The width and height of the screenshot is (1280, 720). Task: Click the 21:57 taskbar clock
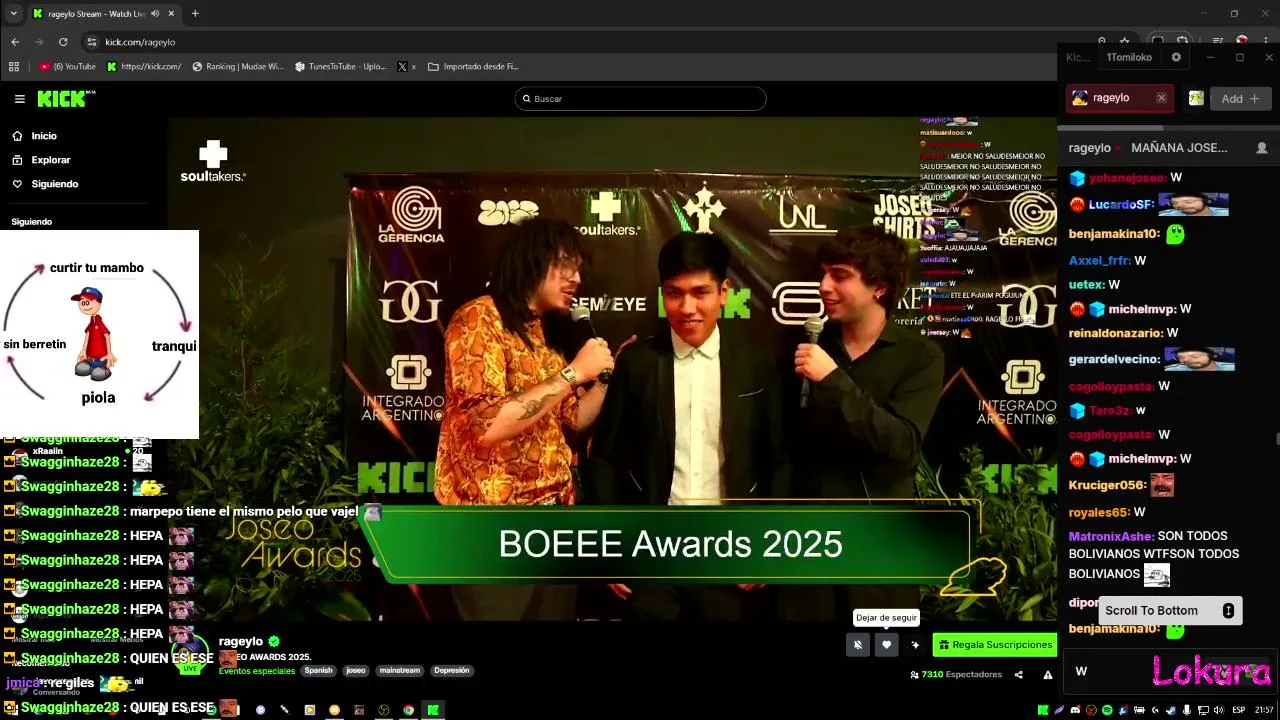(1264, 710)
